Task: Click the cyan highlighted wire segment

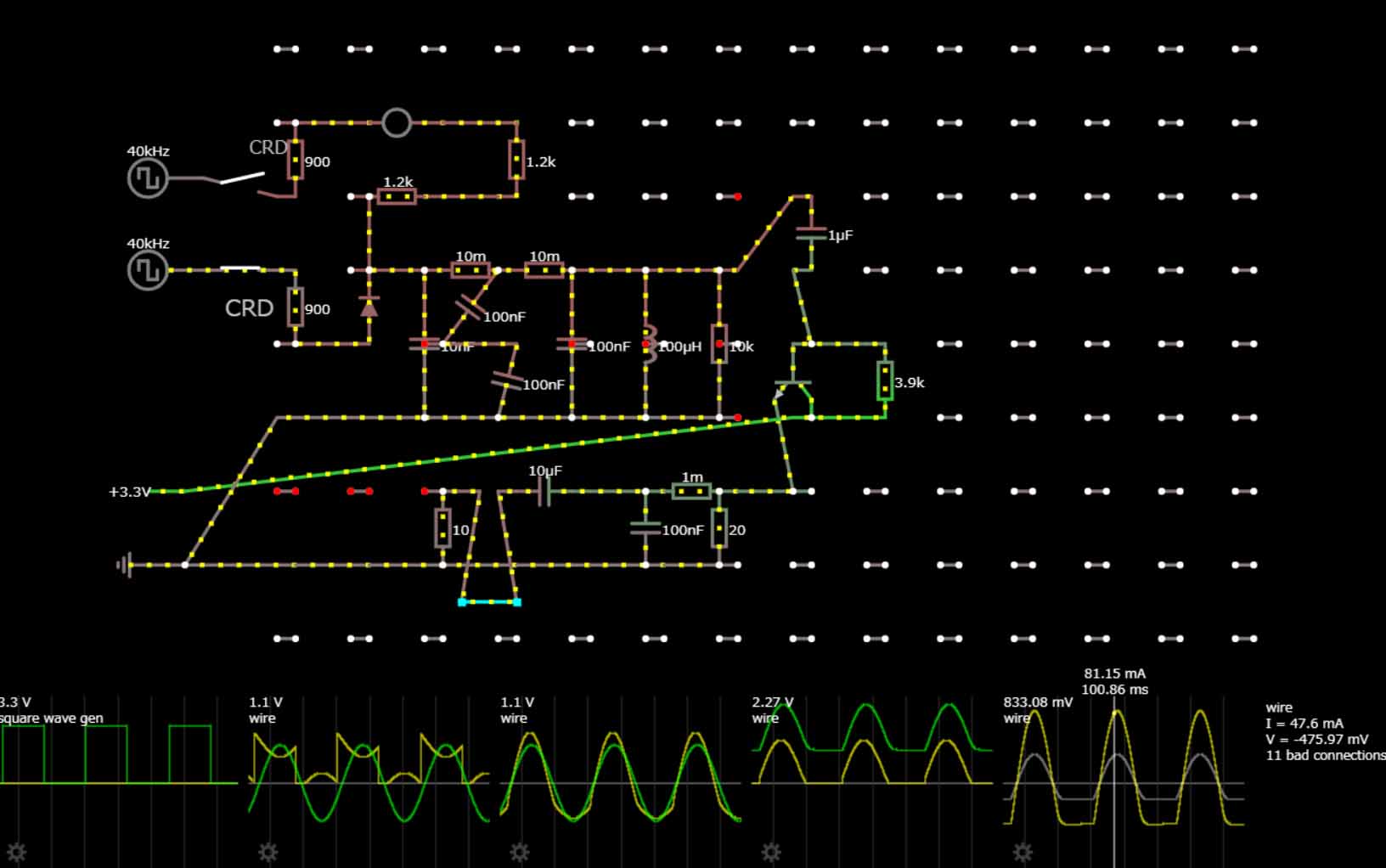Action: pyautogui.click(x=489, y=602)
